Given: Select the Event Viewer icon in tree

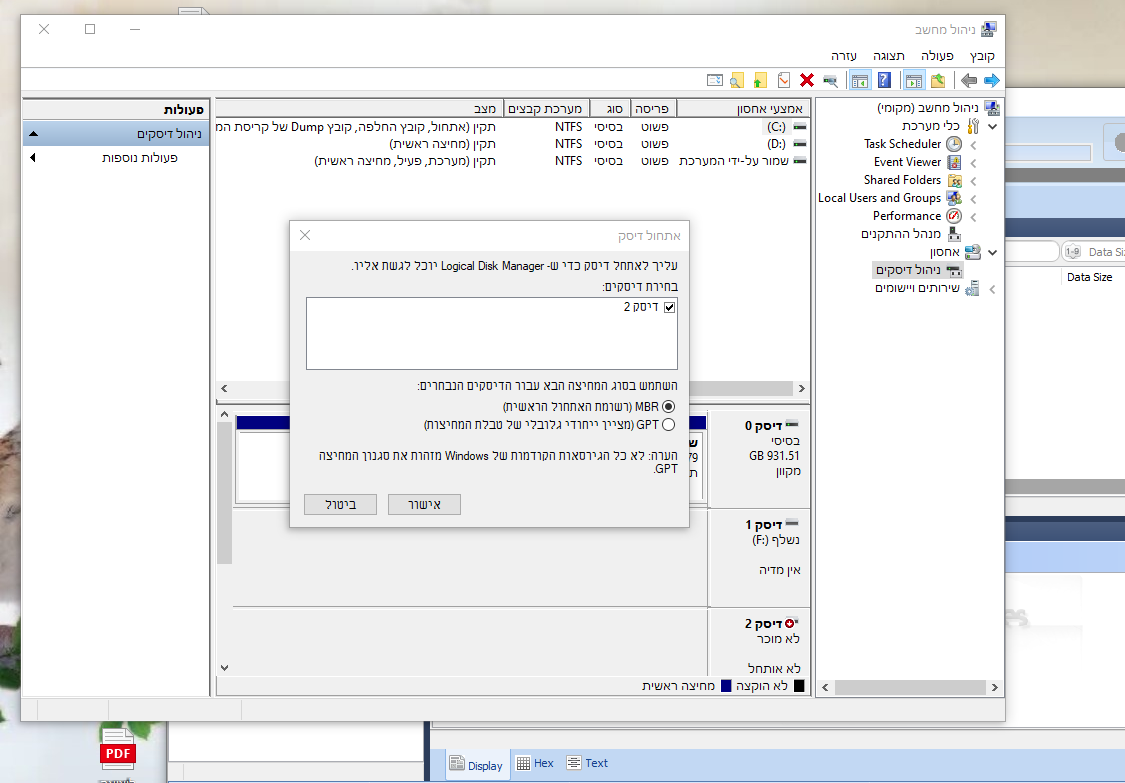Looking at the screenshot, I should (954, 162).
